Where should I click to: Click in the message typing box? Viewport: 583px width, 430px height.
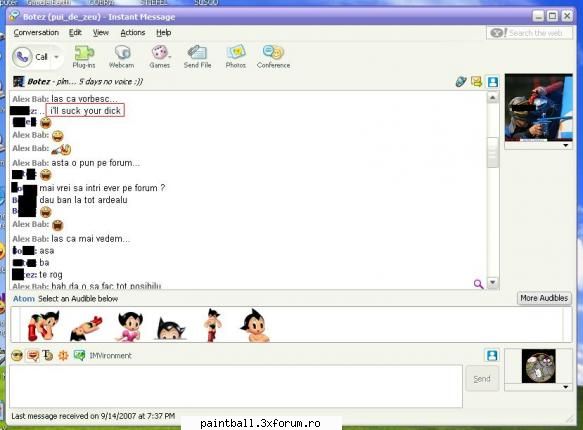click(x=236, y=386)
